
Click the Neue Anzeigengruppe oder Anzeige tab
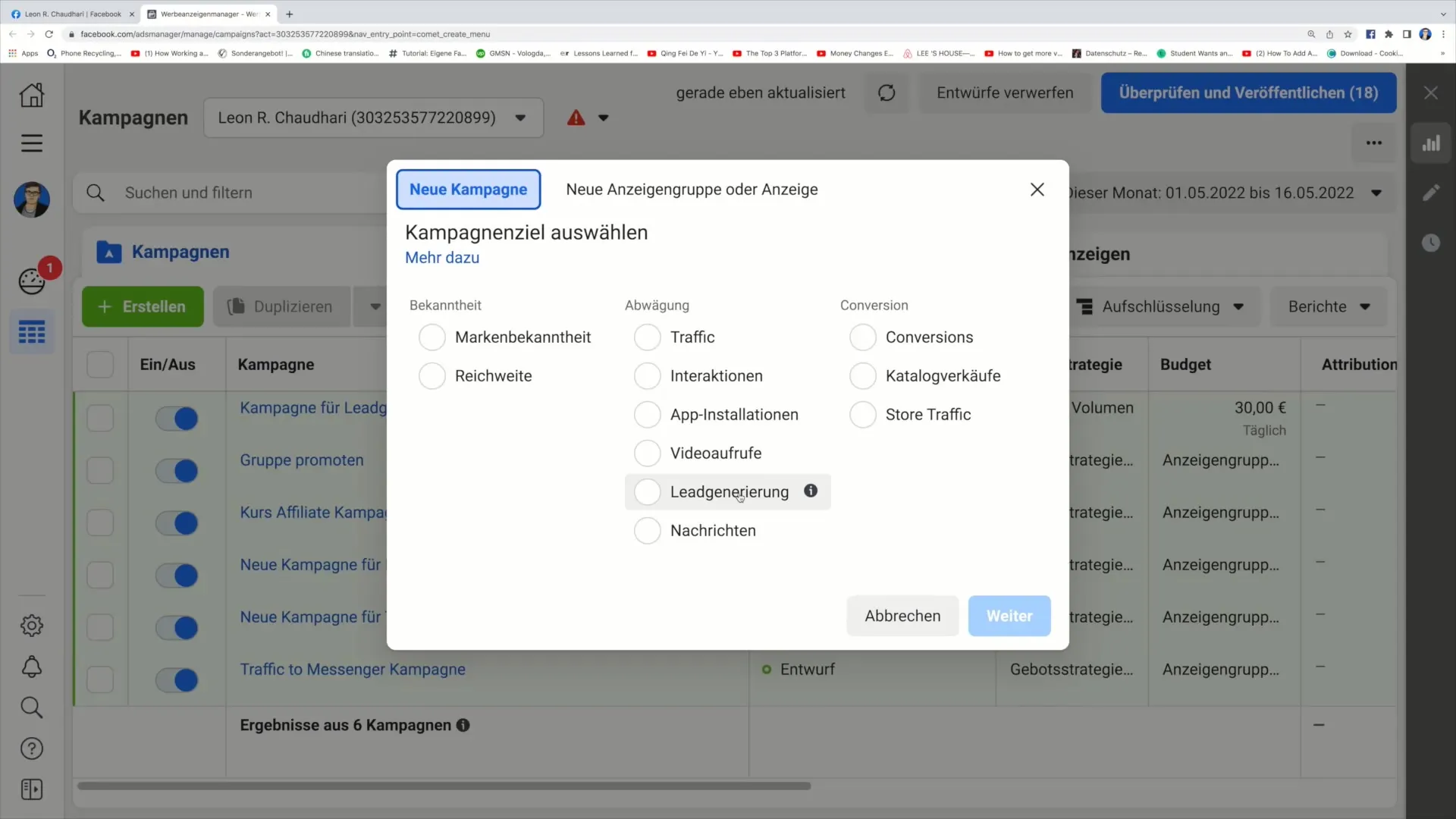694,189
